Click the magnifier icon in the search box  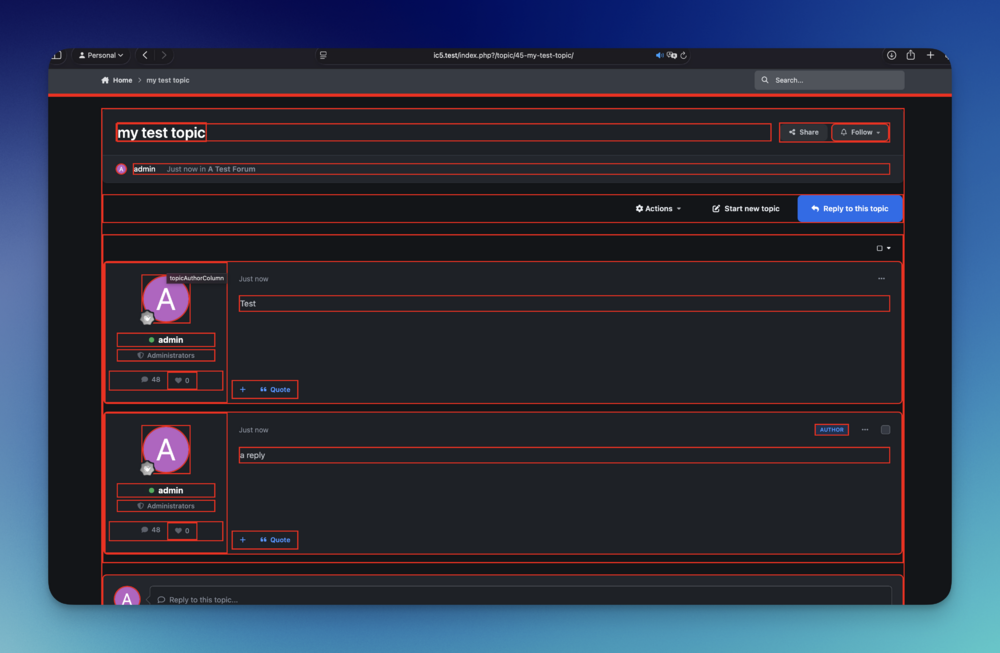click(x=765, y=80)
